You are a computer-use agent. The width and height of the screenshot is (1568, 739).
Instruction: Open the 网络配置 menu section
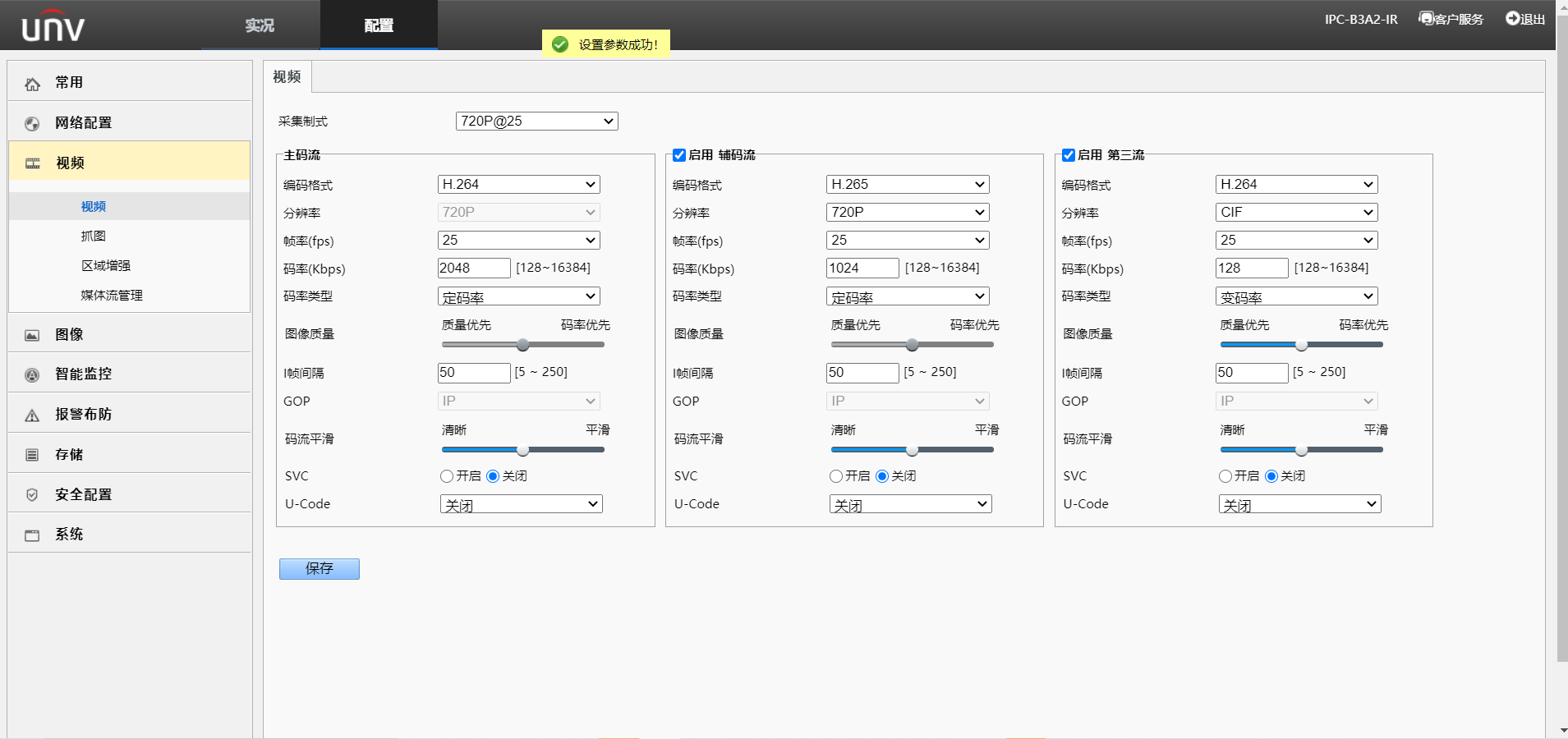pyautogui.click(x=130, y=123)
